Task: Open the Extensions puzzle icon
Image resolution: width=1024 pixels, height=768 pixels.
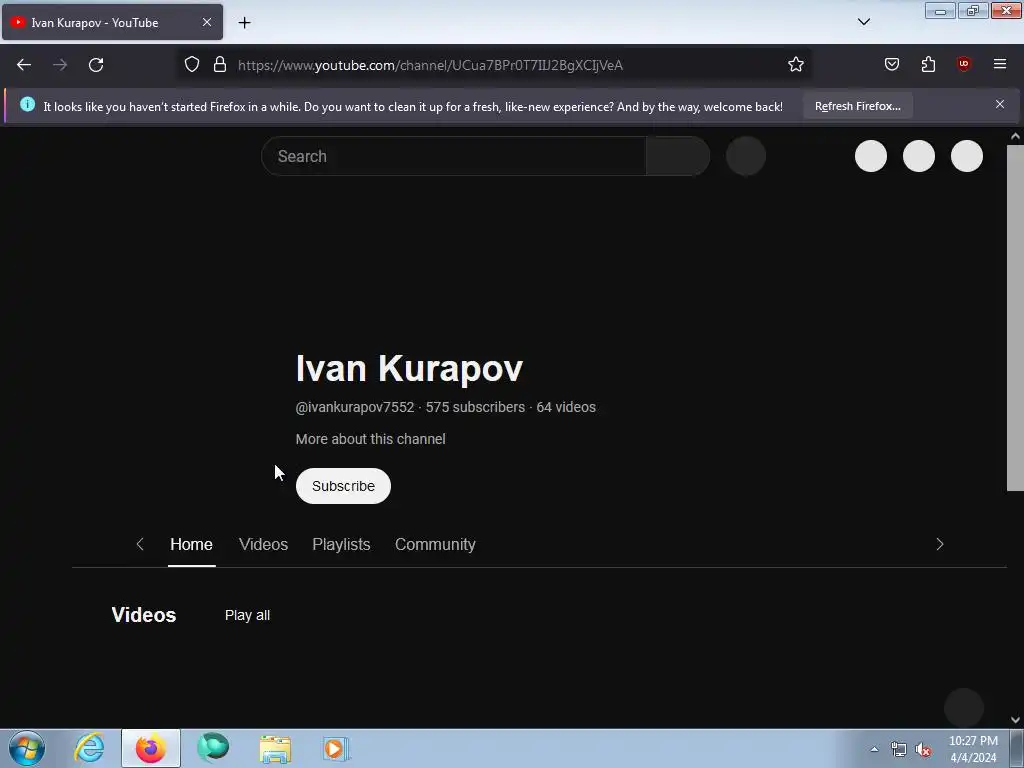Action: 928,65
